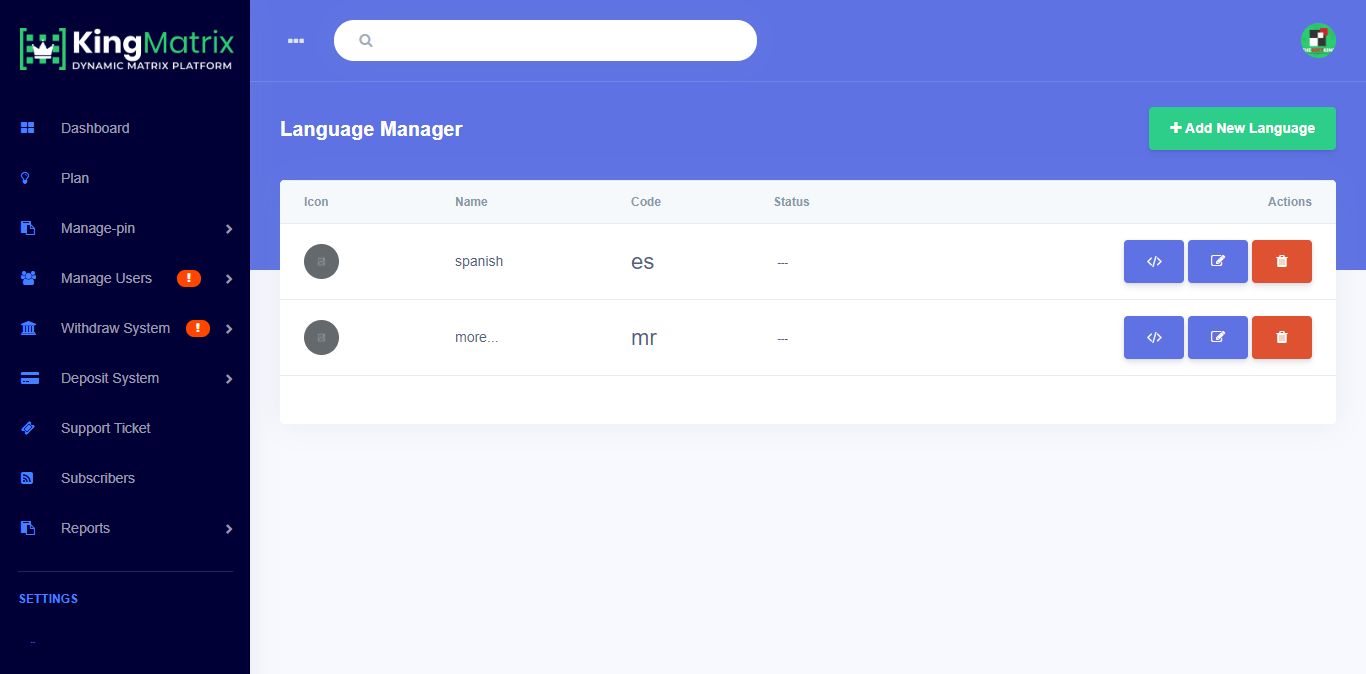
Task: Edit the spanish language entry
Action: coord(1218,261)
